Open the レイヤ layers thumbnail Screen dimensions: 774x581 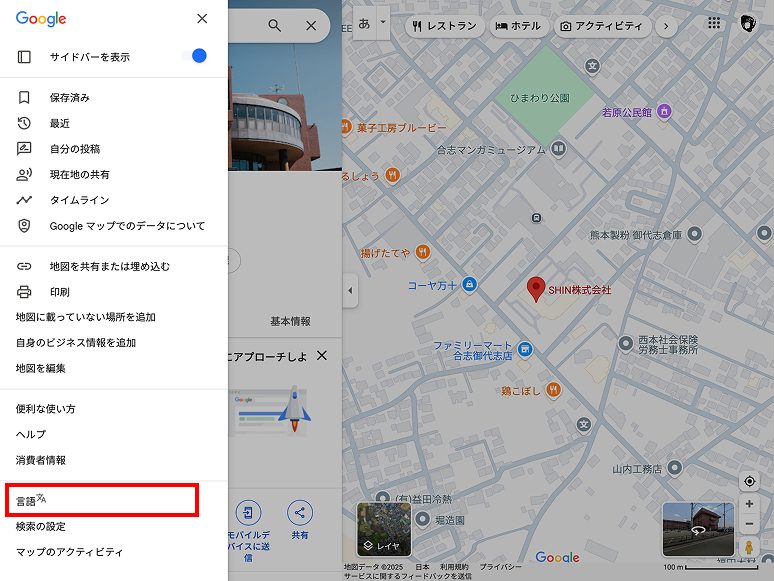384,529
